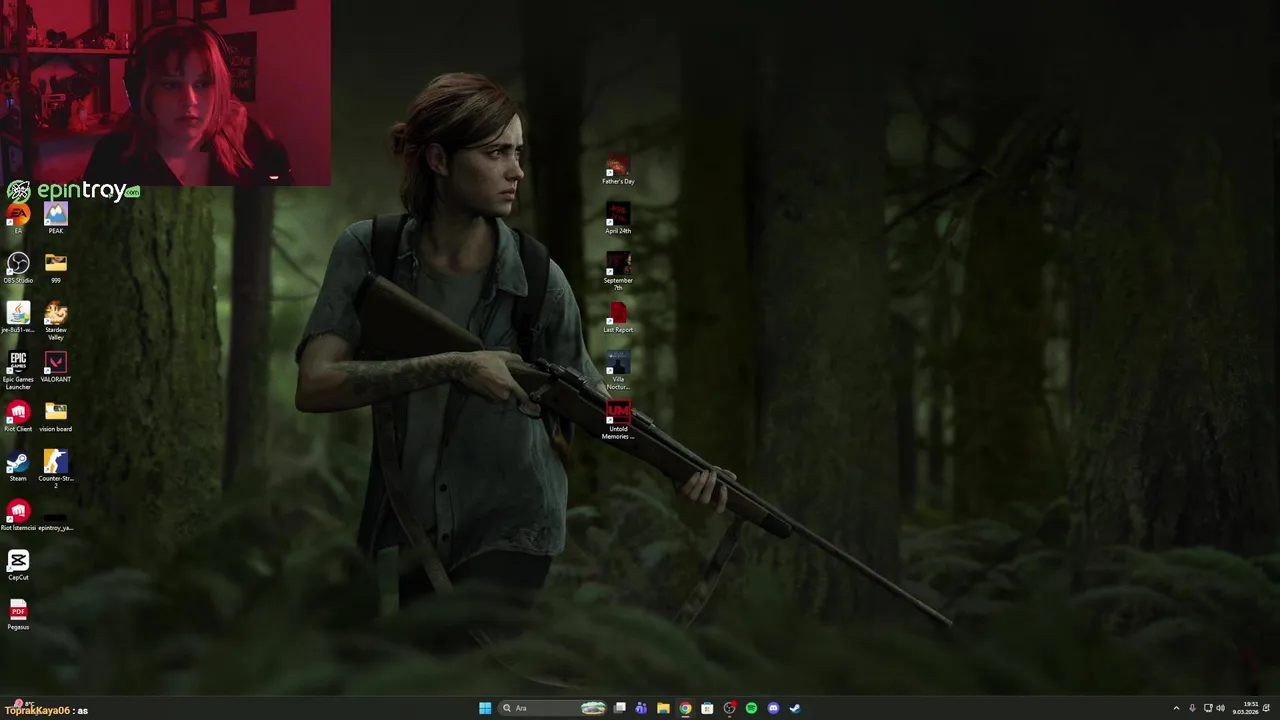Screen dimensions: 1280x720
Task: Open the network tray icon
Action: (x=1208, y=708)
